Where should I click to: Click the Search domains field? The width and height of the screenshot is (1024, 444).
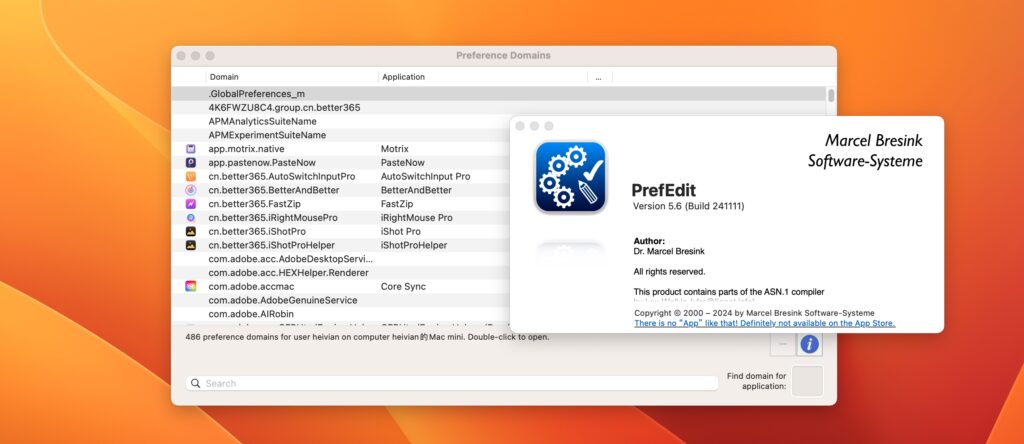452,383
